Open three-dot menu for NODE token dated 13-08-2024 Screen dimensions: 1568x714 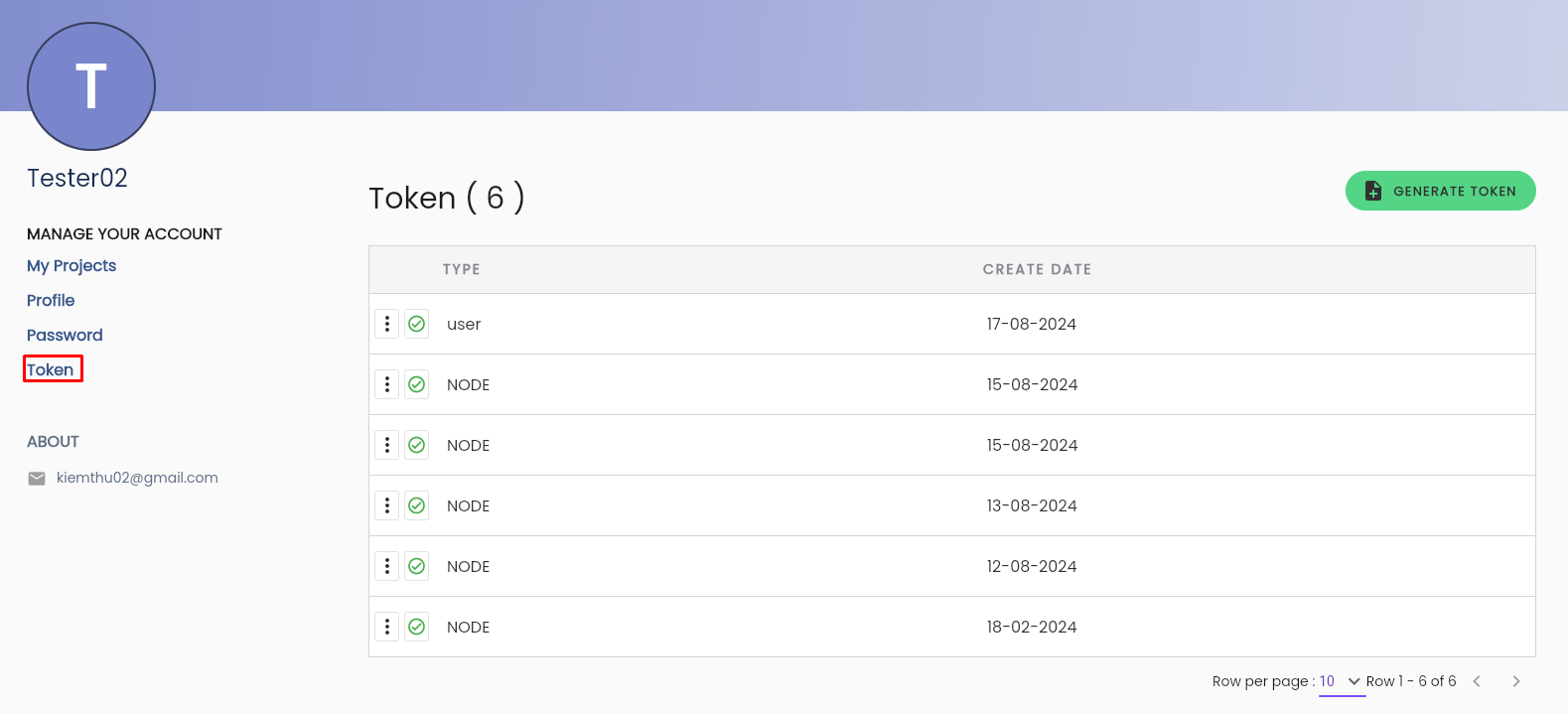click(x=387, y=505)
